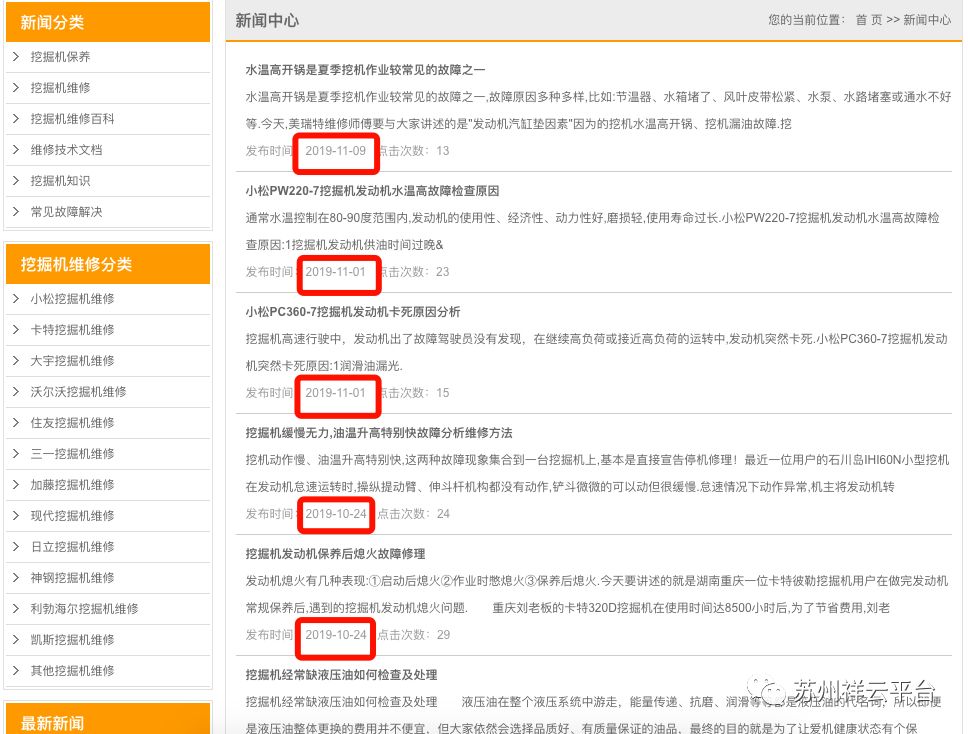The width and height of the screenshot is (968, 734).
Task: Click chevron arrow beside 日立挖掘机维修
Action: coord(16,546)
